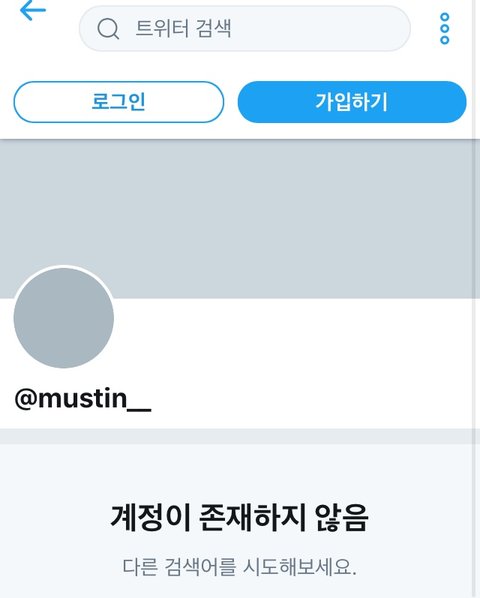This screenshot has width=480, height=598.
Task: Go back with the blue arrow
Action: [x=32, y=10]
